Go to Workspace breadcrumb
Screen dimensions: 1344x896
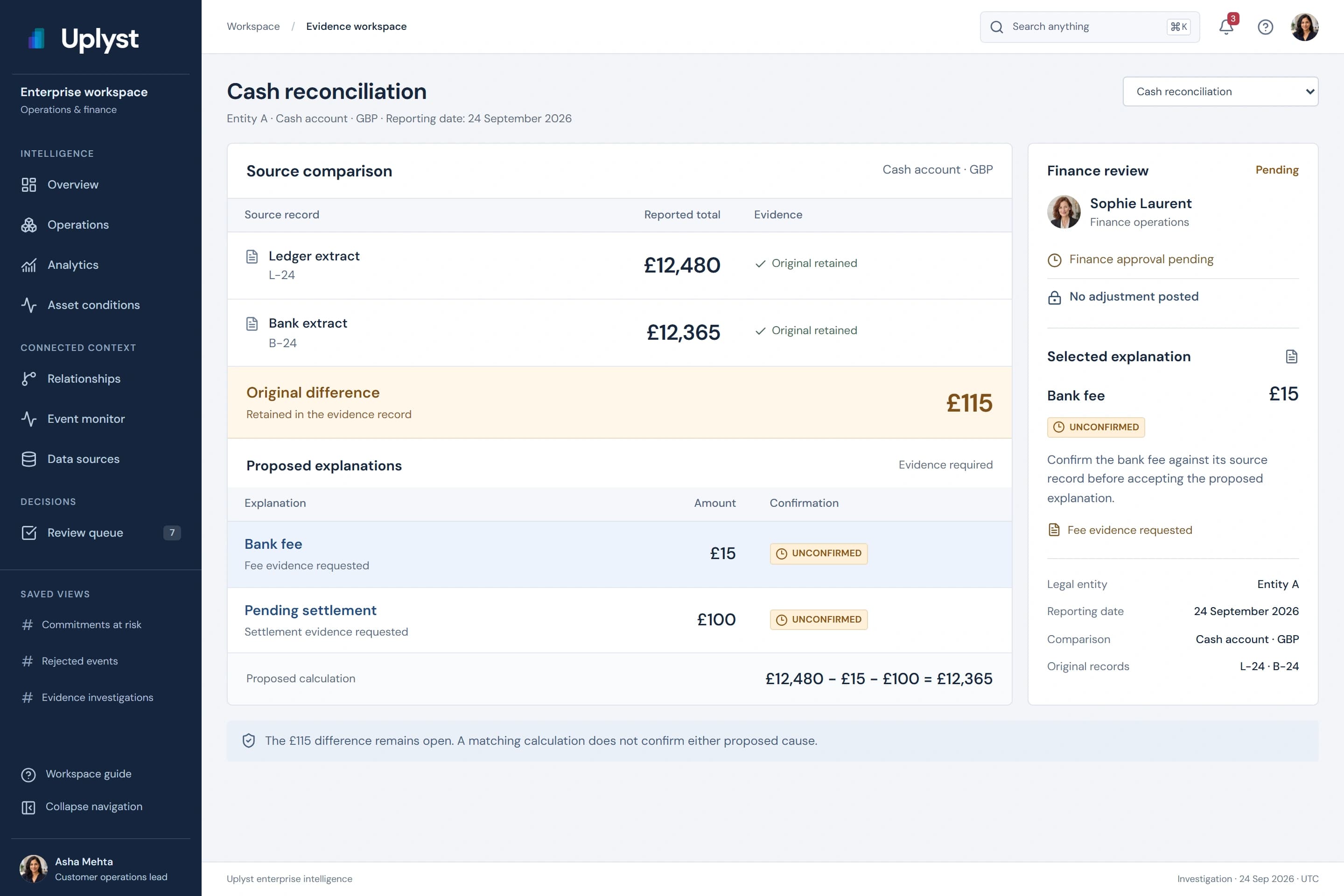253,26
